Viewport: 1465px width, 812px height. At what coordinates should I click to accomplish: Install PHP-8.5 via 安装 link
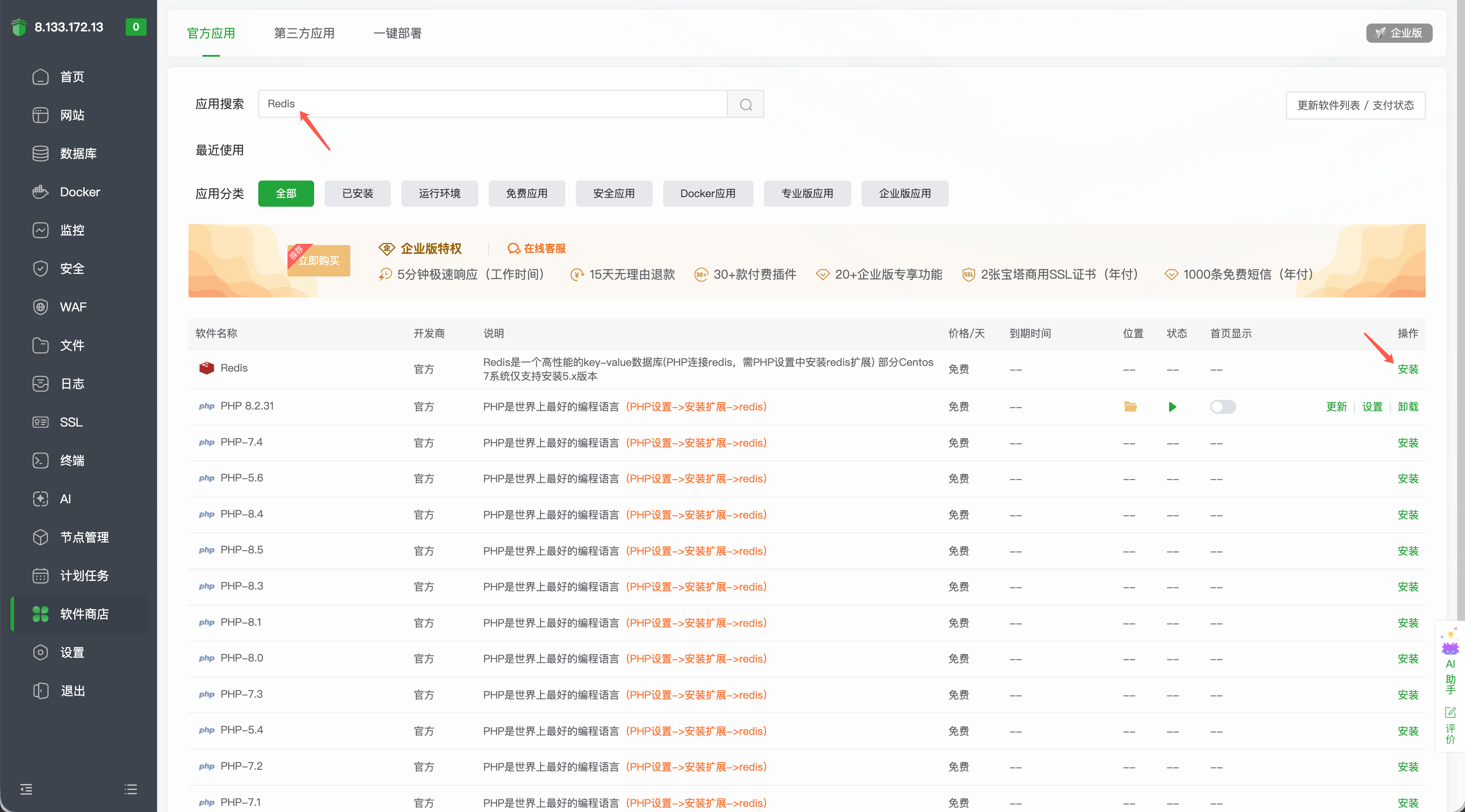[1408, 551]
